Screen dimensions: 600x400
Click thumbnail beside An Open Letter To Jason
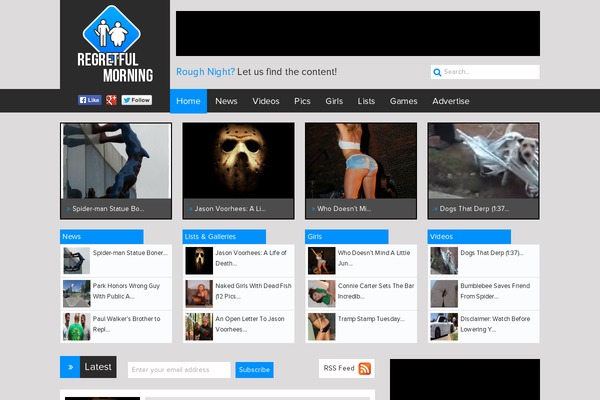199,327
